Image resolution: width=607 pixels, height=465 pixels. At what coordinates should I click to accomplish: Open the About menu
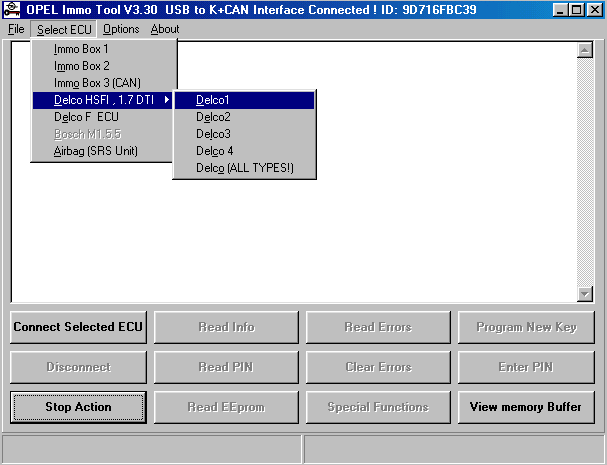pos(165,29)
